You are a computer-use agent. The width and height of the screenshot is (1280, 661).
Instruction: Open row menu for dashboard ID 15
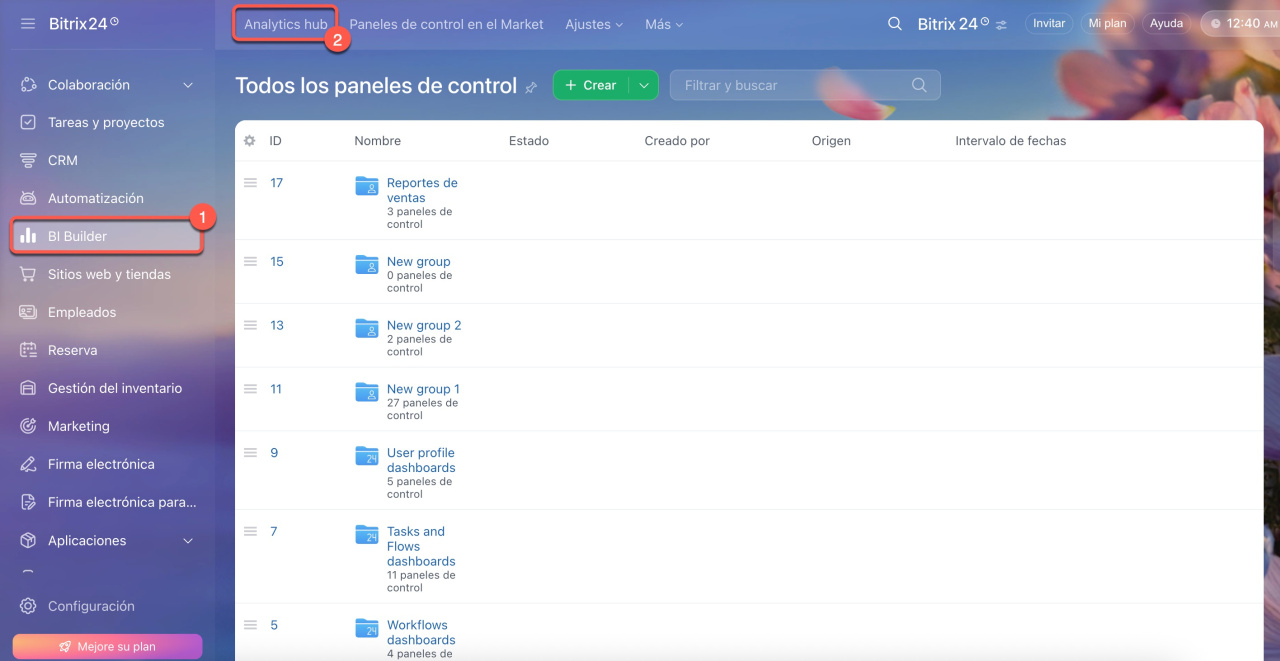click(251, 262)
